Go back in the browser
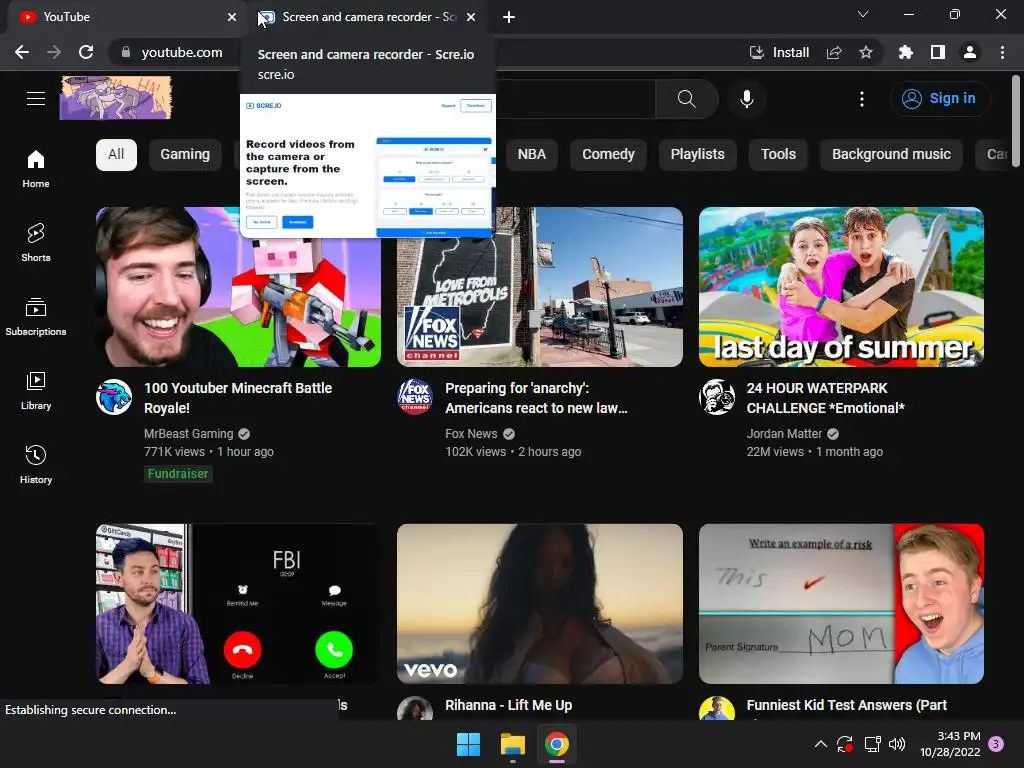The image size is (1024, 768). 22,52
